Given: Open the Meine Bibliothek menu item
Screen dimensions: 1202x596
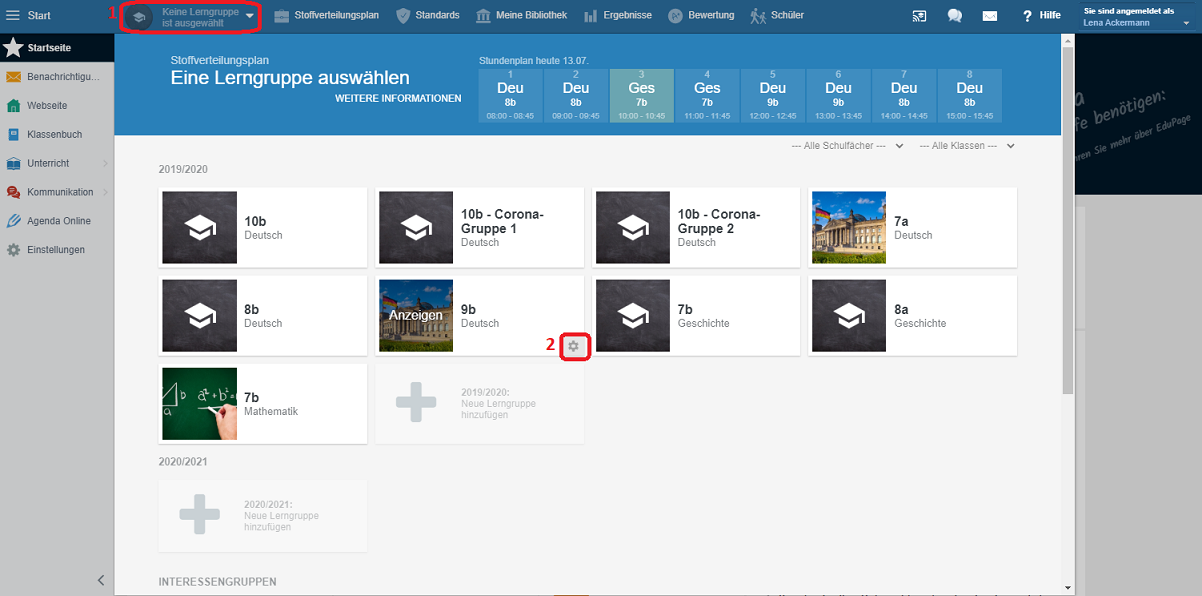Looking at the screenshot, I should (x=521, y=15).
